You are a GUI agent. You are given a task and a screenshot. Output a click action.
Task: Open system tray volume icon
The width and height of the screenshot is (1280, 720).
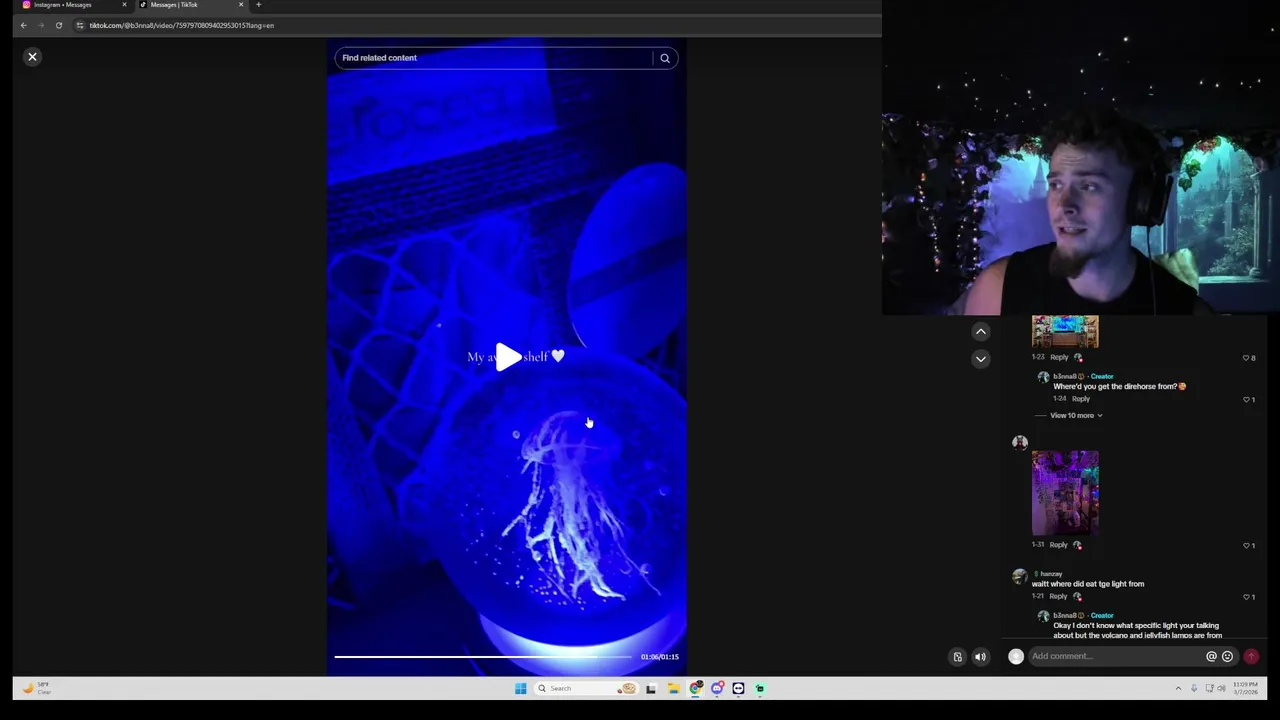click(x=1221, y=688)
